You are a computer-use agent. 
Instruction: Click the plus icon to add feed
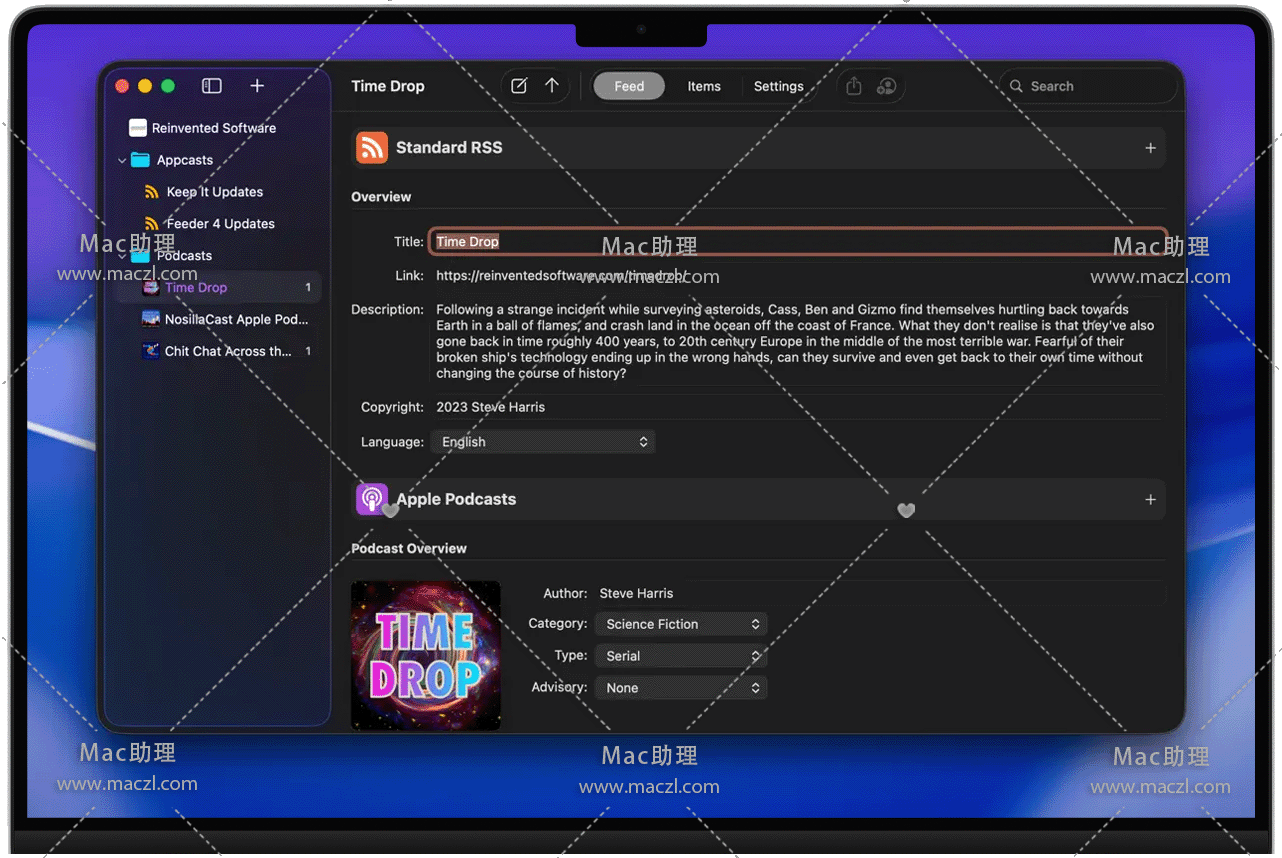point(257,86)
